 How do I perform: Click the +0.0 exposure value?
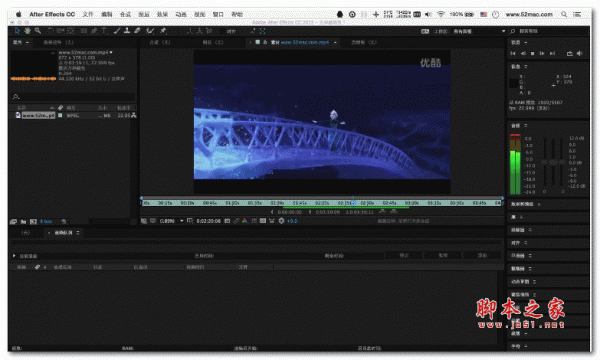[292, 221]
